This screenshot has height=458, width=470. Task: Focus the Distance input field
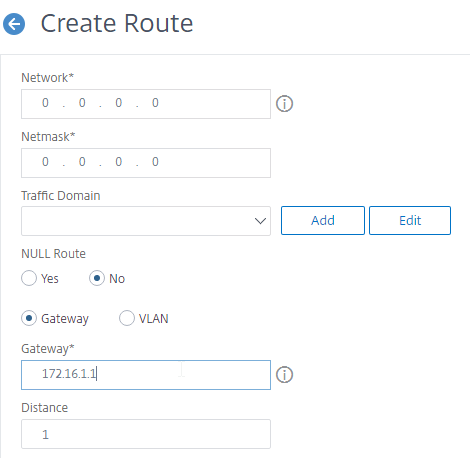tap(146, 434)
